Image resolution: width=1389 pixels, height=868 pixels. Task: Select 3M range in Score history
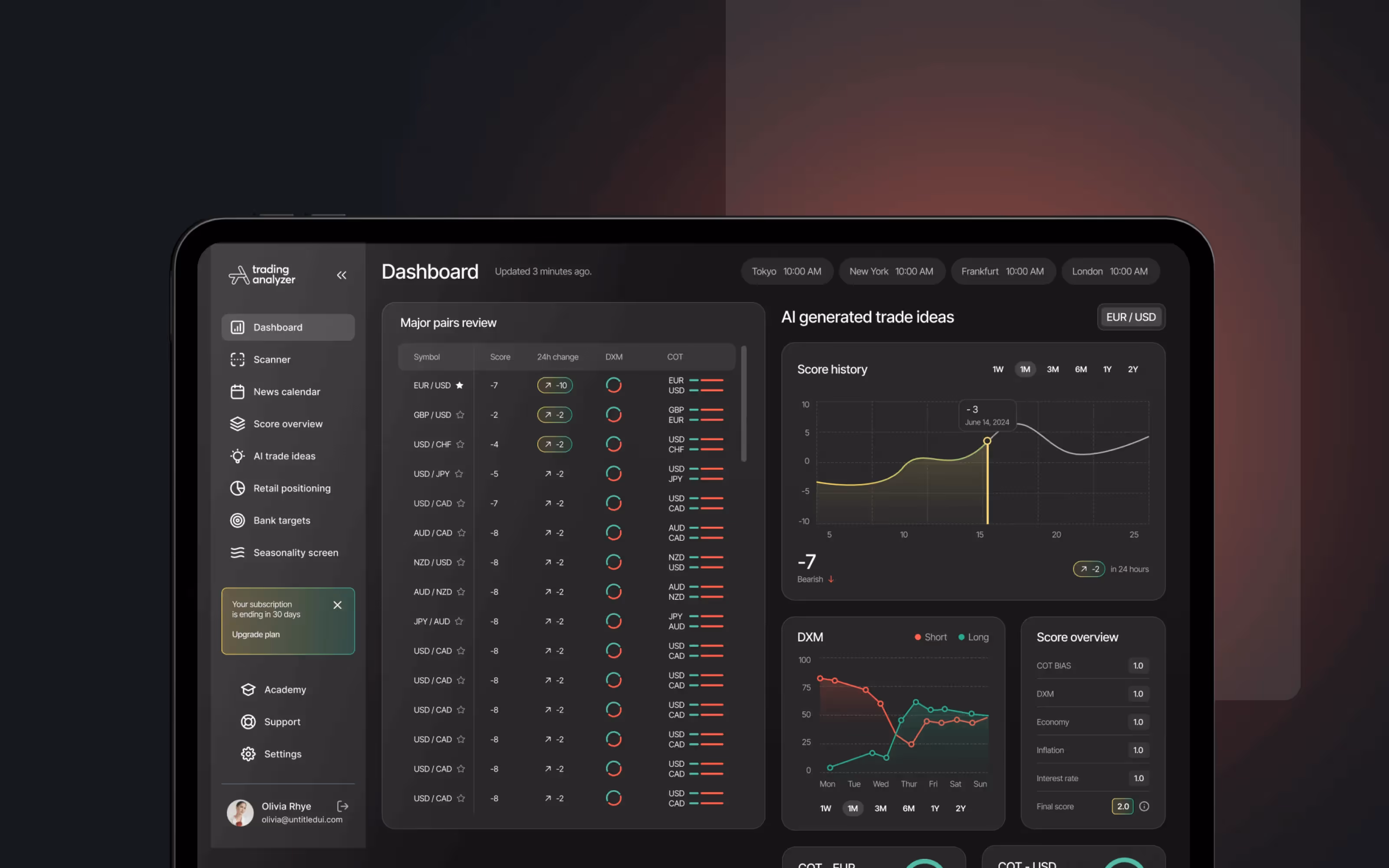pos(1052,369)
